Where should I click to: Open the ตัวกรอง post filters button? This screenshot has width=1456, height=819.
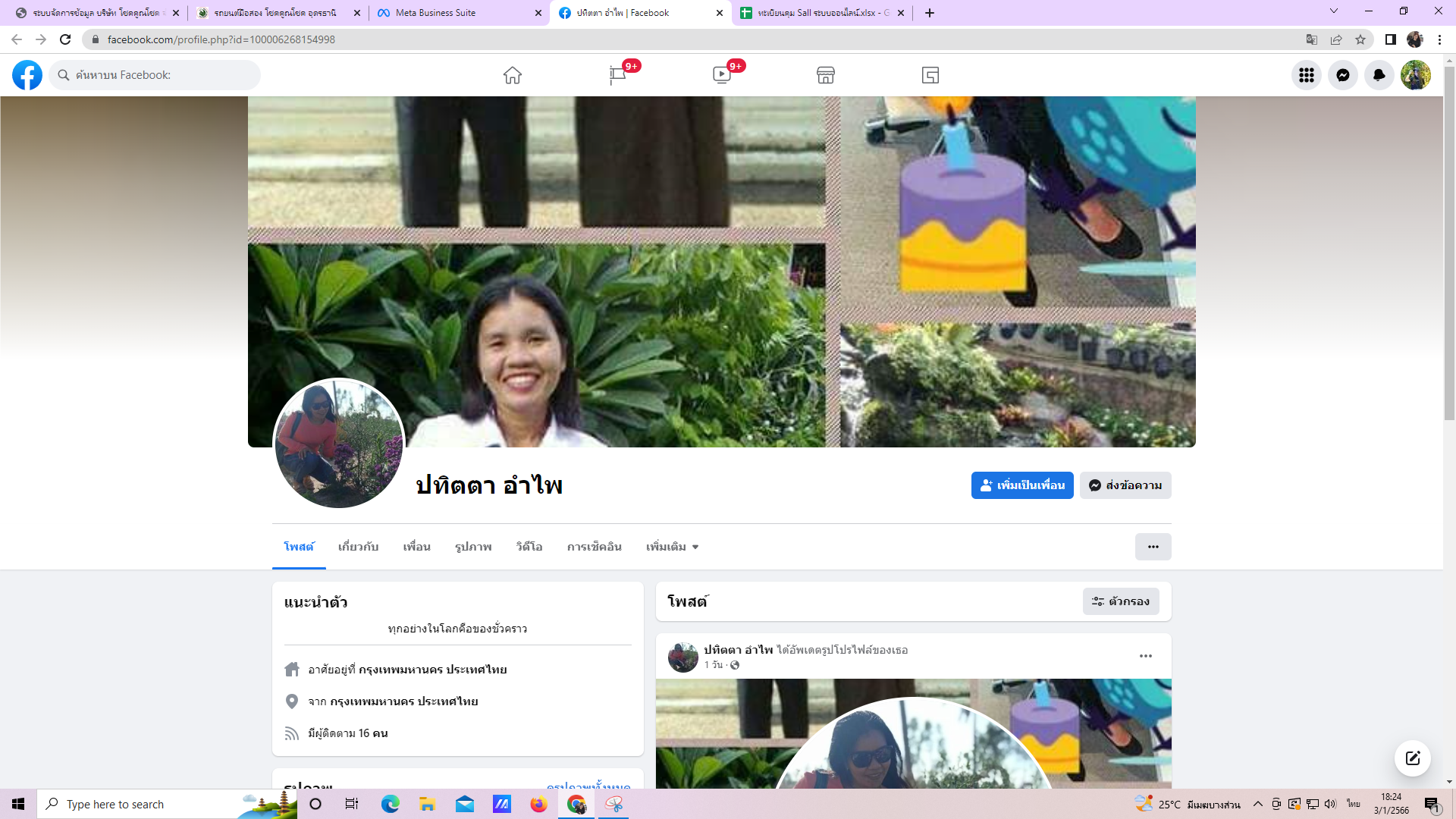pyautogui.click(x=1121, y=601)
